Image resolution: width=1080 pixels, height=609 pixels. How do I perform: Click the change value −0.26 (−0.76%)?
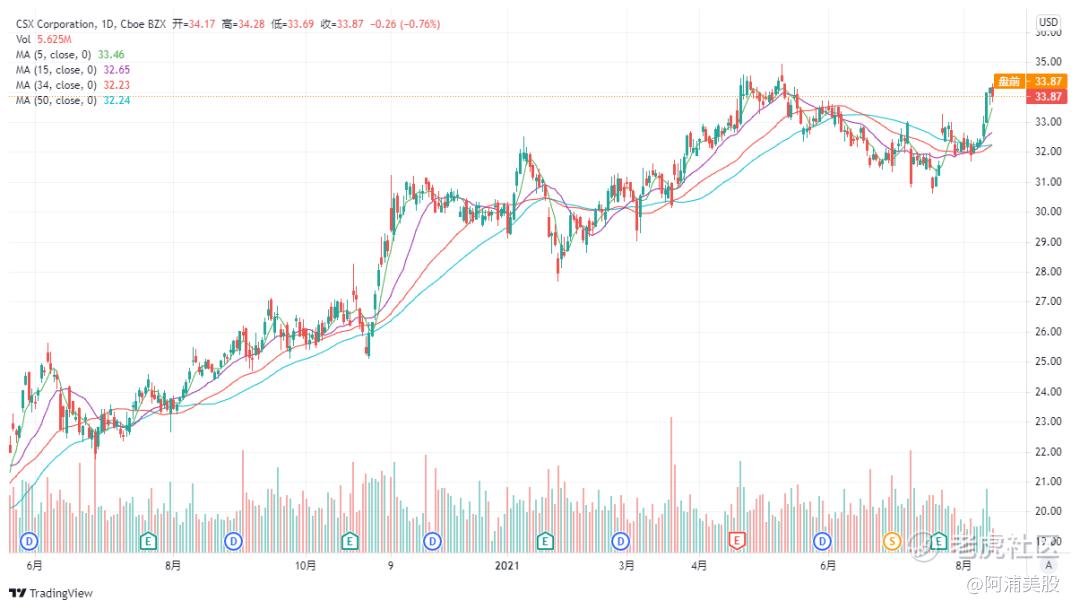(x=405, y=24)
